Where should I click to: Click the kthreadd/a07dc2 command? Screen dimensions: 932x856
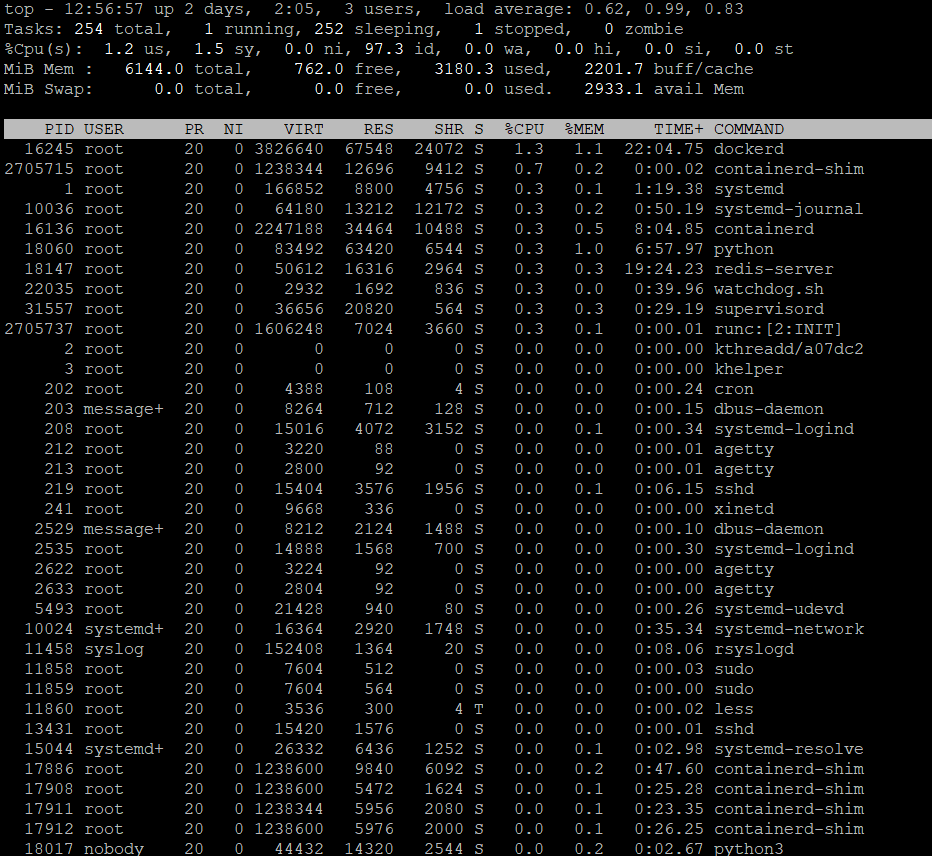pos(788,349)
